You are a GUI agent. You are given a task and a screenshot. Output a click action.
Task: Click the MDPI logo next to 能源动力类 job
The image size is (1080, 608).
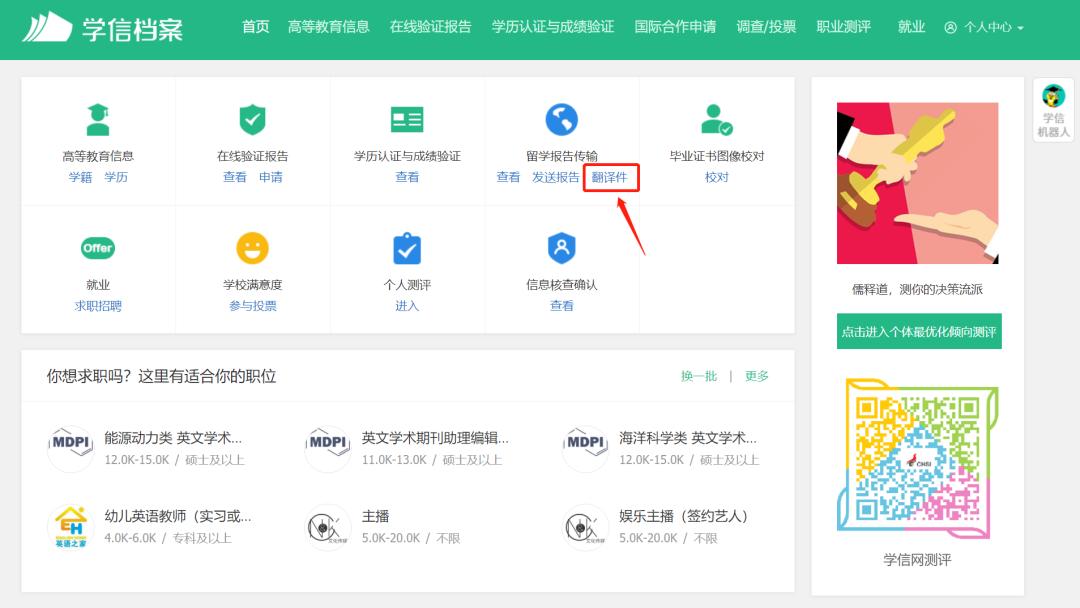click(x=70, y=449)
